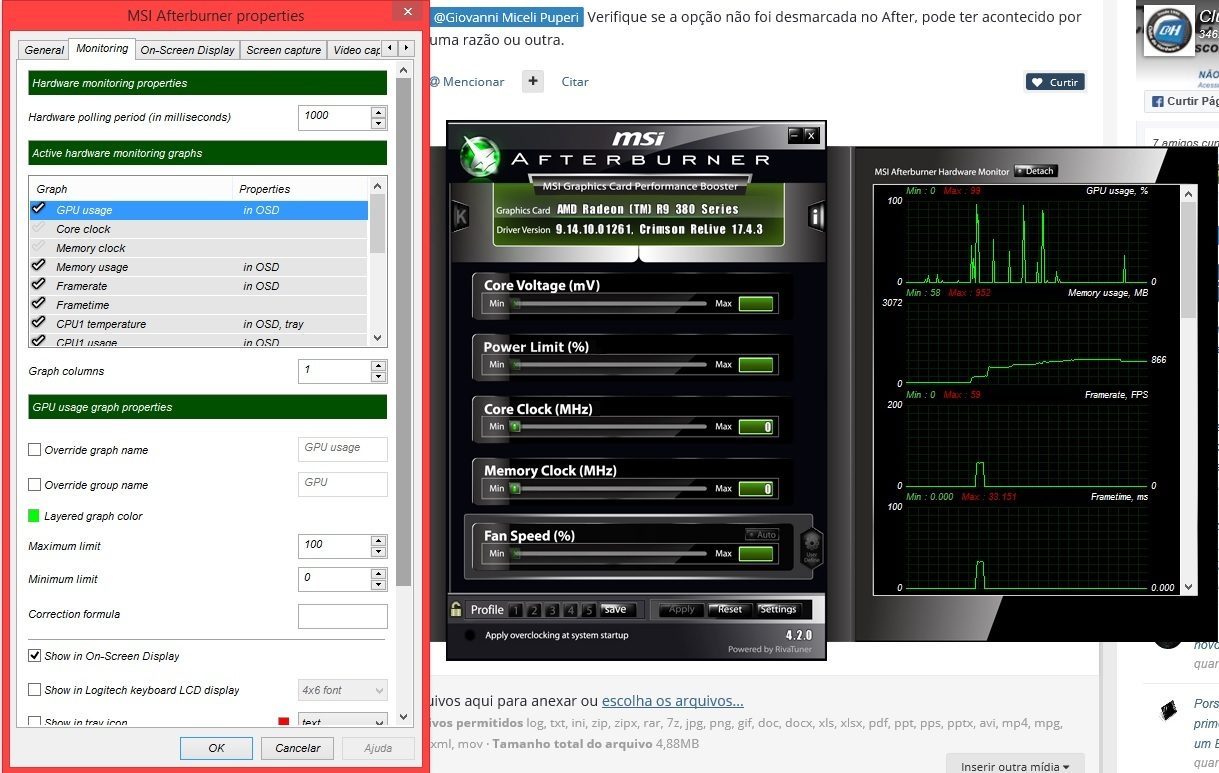The width and height of the screenshot is (1219, 773).
Task: Increase hardware polling period with up arrow
Action: (378, 111)
